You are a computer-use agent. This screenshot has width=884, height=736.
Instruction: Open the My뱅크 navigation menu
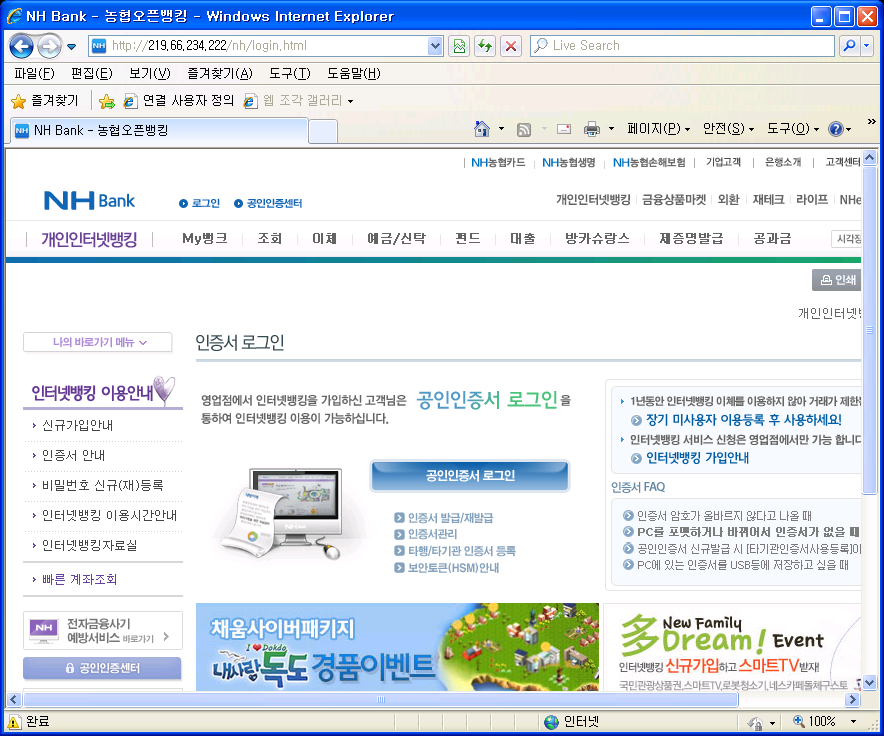coord(205,239)
